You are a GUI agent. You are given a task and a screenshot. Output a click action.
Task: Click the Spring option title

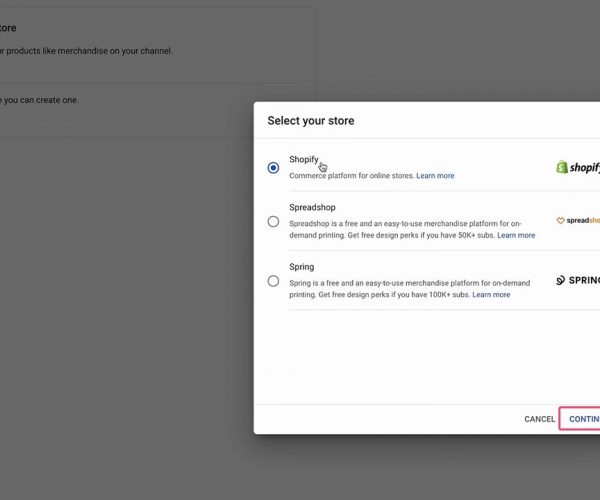[302, 267]
